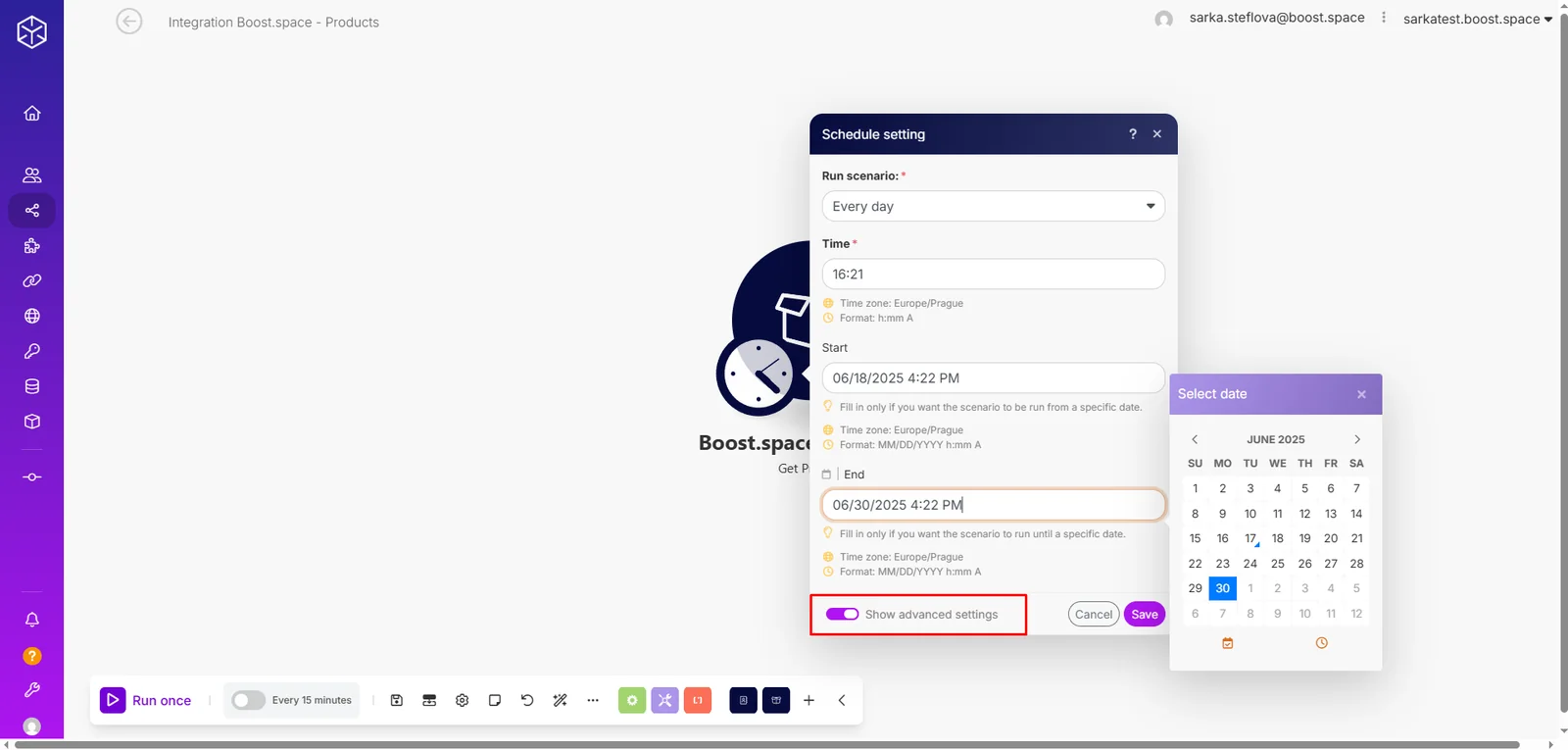Open the home icon in sidebar
Image resolution: width=1568 pixels, height=750 pixels.
coord(31,113)
